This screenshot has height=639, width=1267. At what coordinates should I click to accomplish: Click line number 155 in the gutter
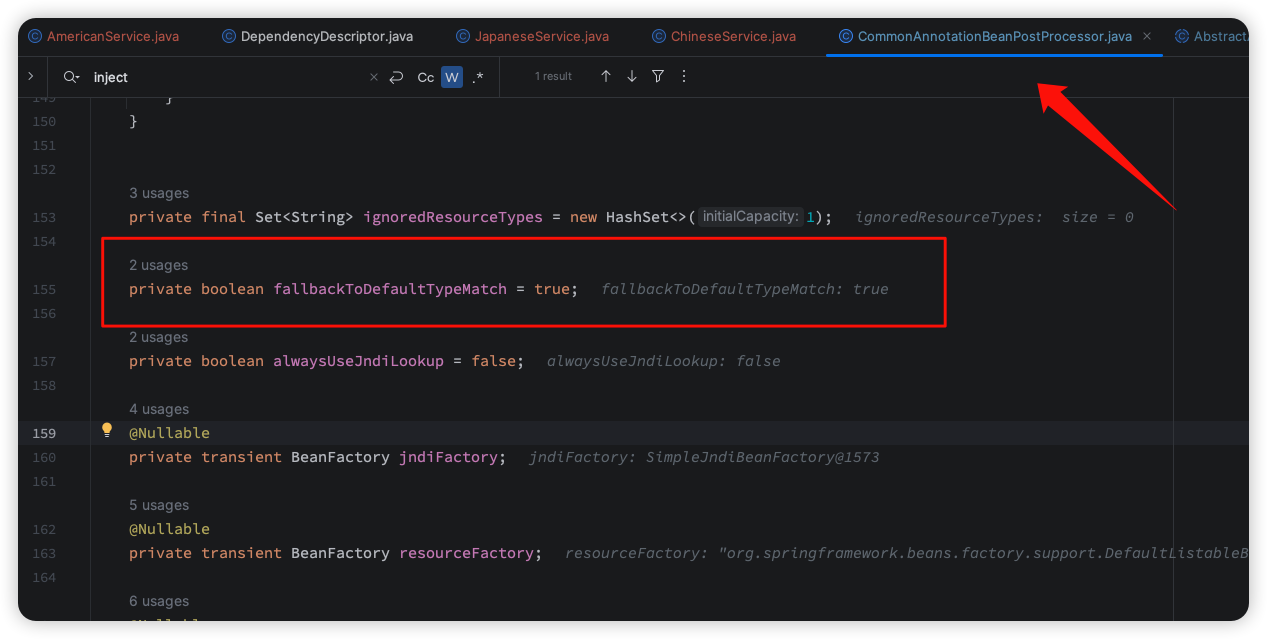(x=44, y=289)
